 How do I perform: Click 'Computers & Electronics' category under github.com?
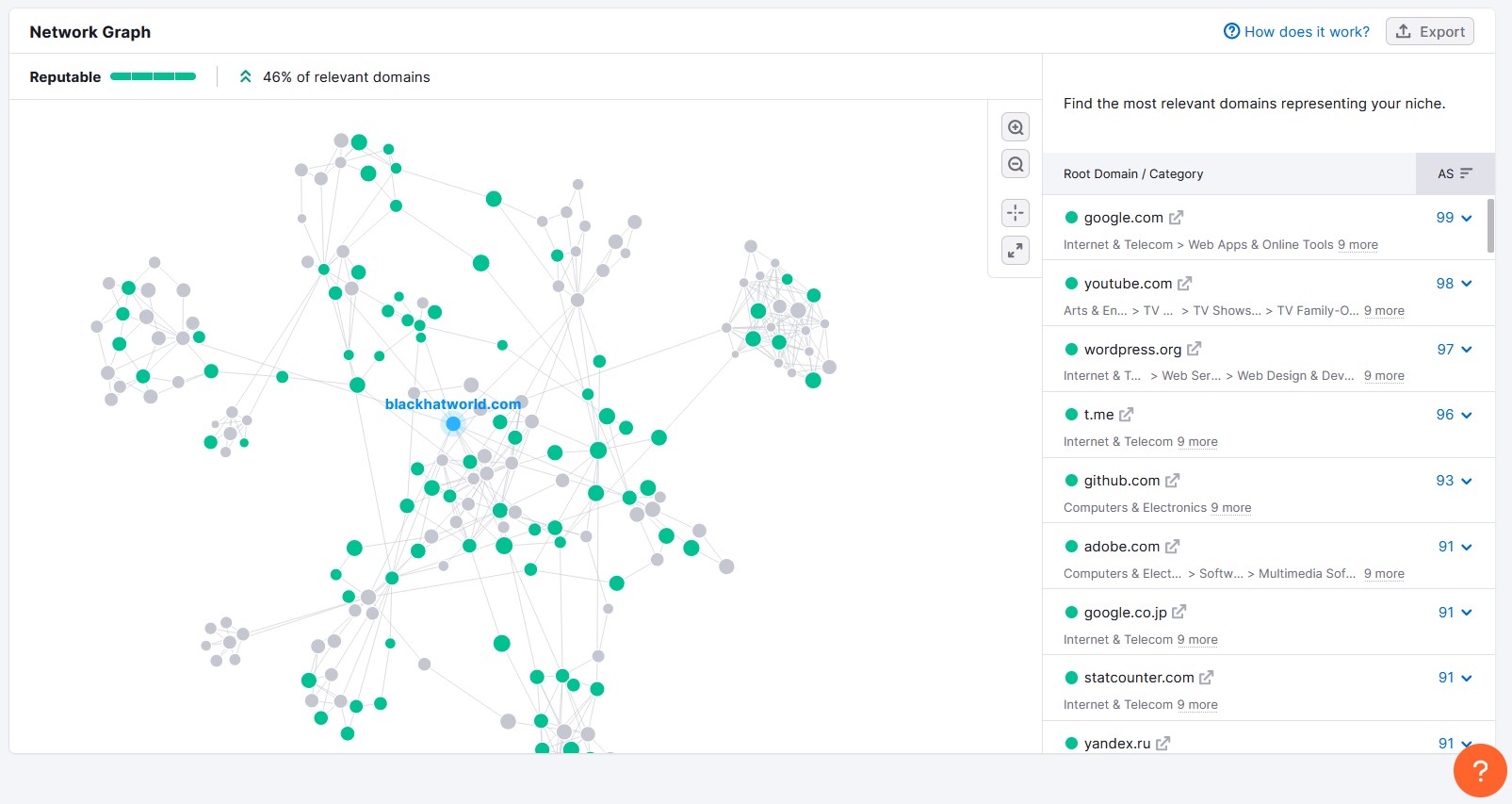click(1135, 508)
